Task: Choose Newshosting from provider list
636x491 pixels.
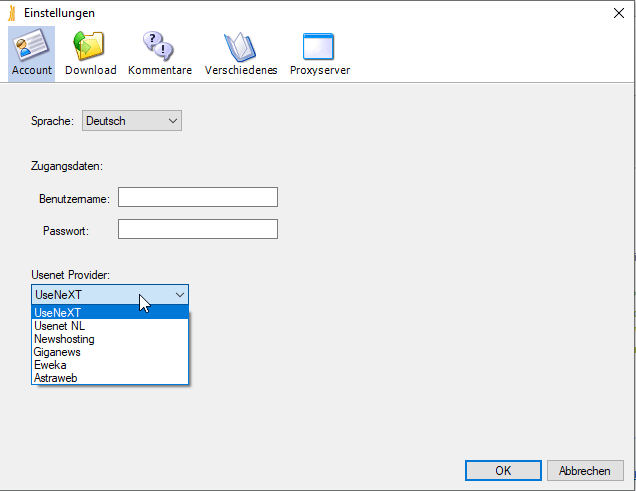Action: pos(110,339)
